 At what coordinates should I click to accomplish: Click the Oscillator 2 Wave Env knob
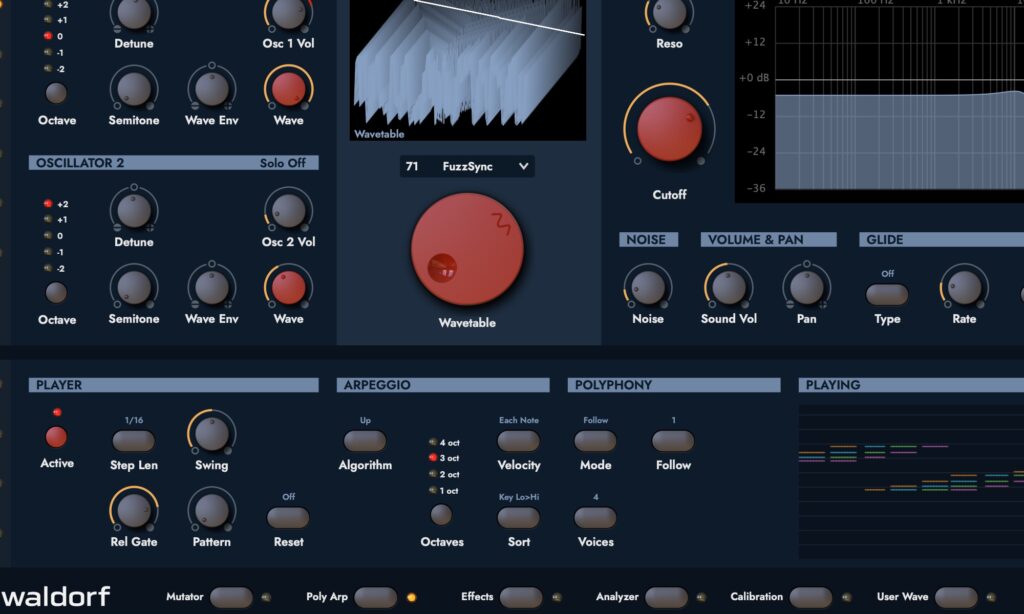tap(212, 287)
